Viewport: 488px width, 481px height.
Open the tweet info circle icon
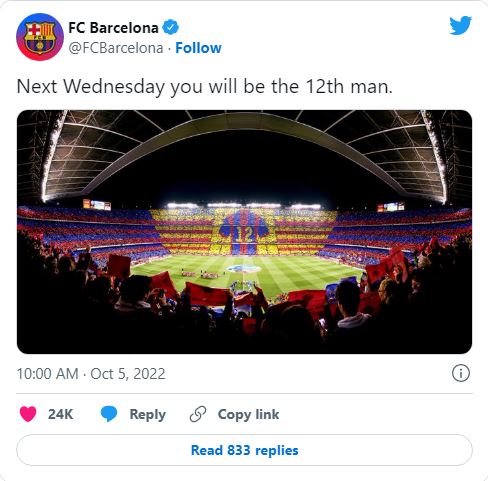pos(461,373)
